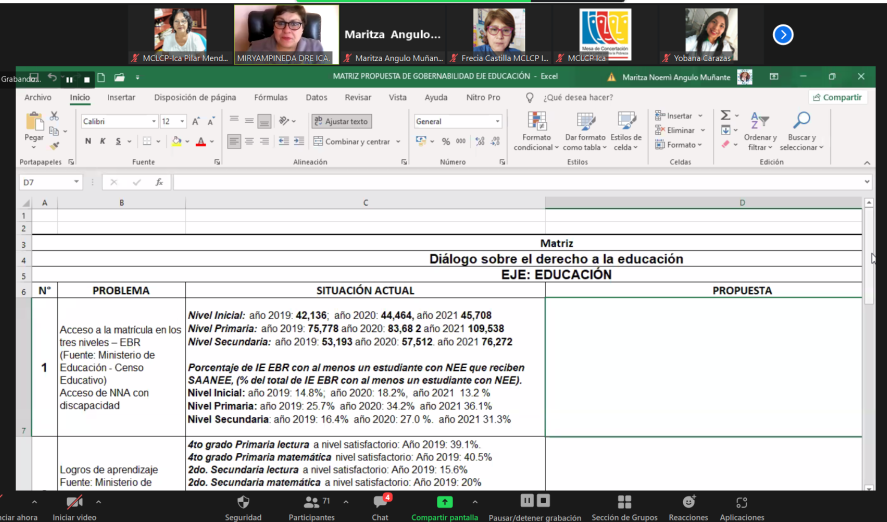Open the General number format dropdown
This screenshot has width=887, height=522.
[x=497, y=121]
